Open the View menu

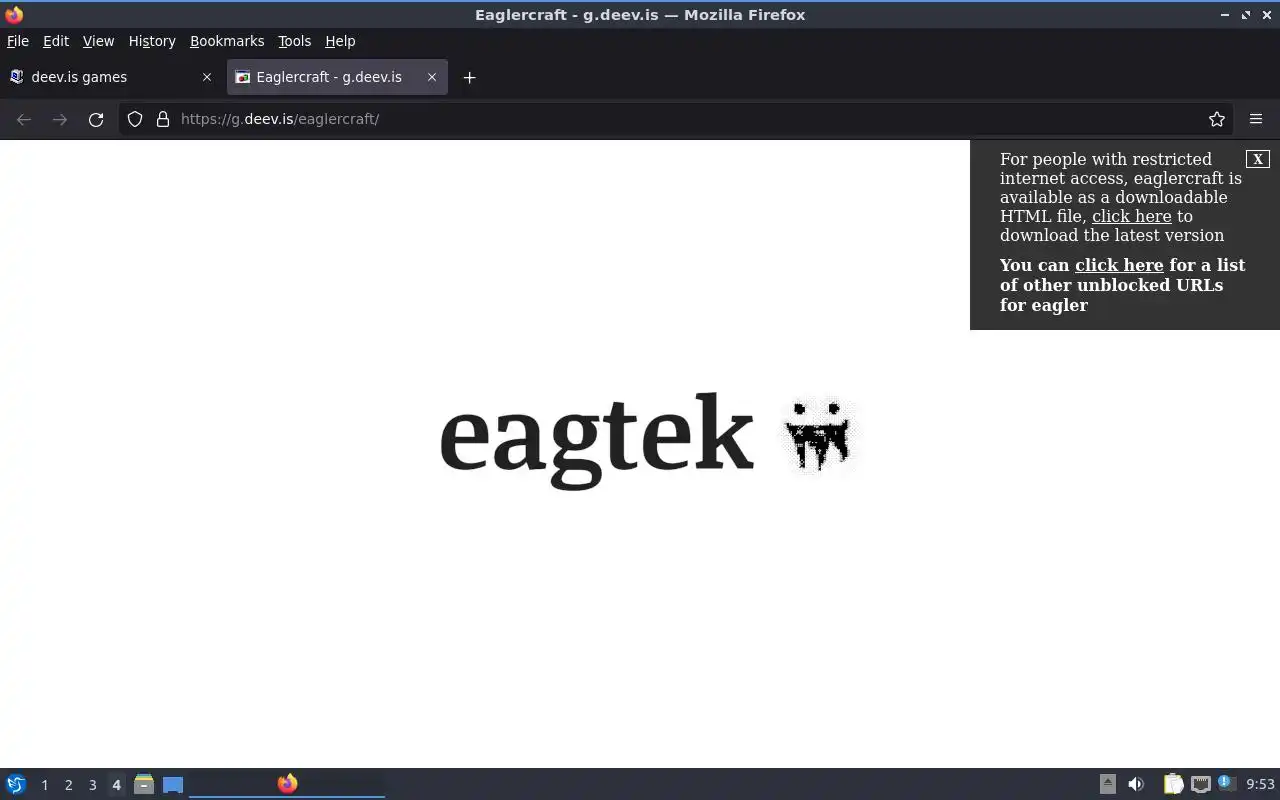point(98,41)
